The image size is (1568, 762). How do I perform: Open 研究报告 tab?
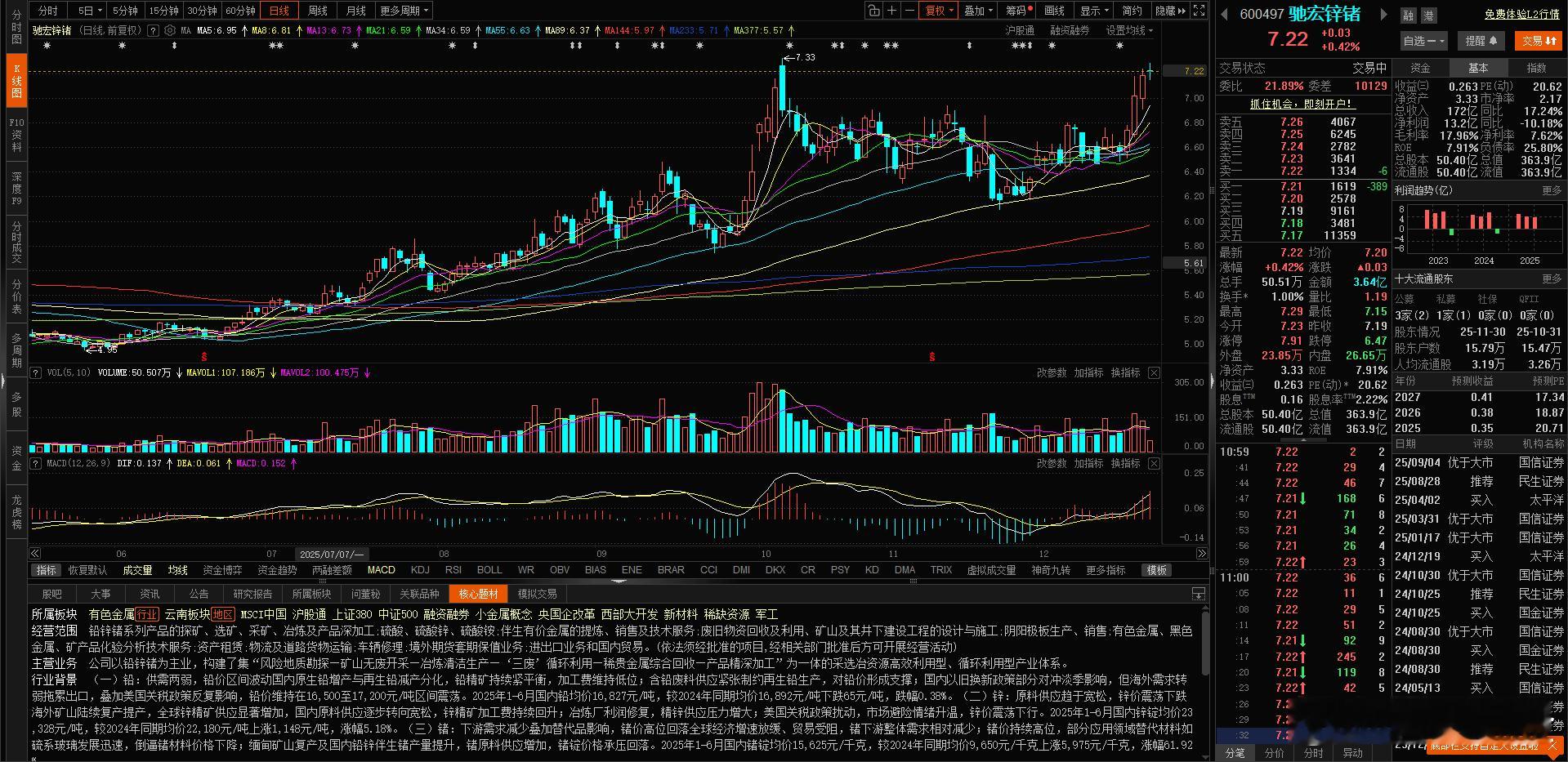click(x=252, y=594)
